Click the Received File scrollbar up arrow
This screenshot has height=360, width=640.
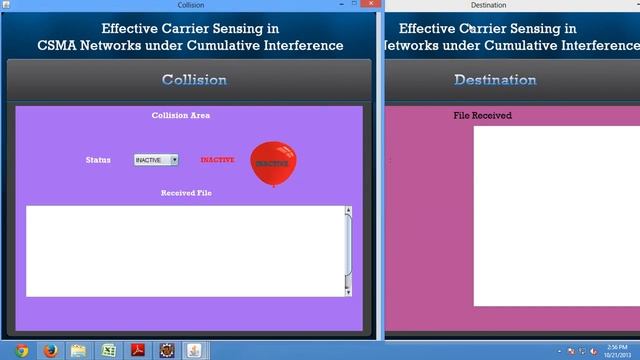(348, 210)
